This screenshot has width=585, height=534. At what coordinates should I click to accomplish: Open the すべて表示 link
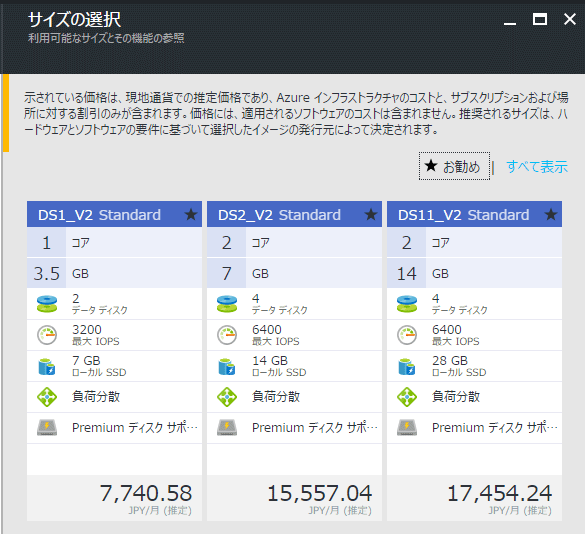[x=537, y=166]
